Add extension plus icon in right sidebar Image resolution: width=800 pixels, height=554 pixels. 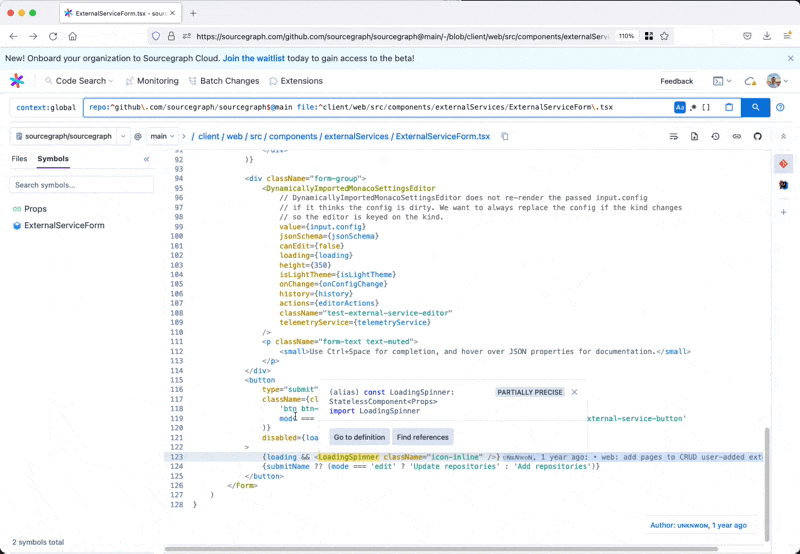point(784,212)
